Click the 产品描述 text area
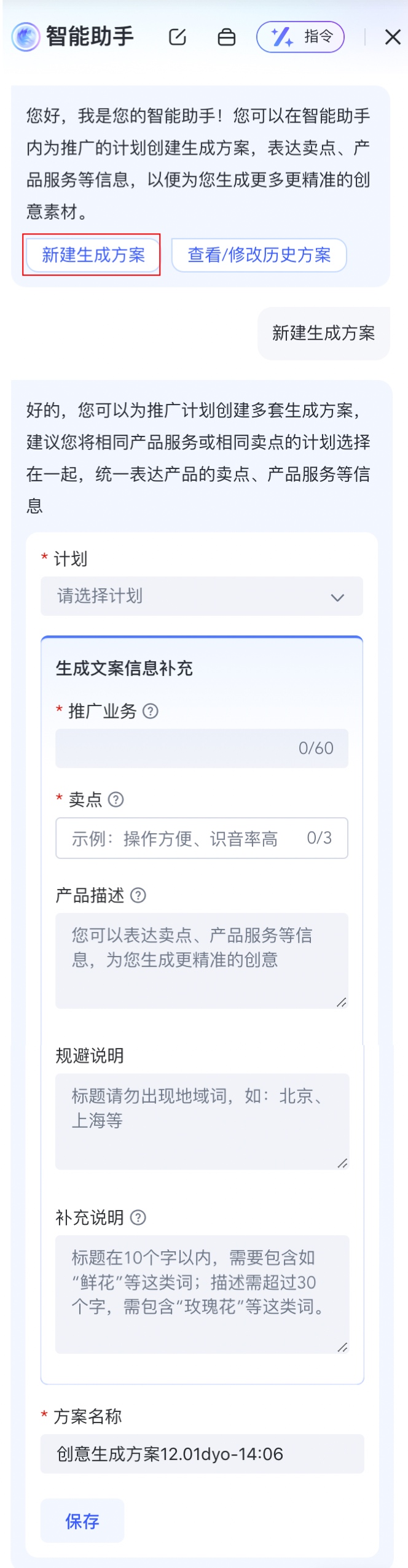The height and width of the screenshot is (1568, 408). [202, 960]
